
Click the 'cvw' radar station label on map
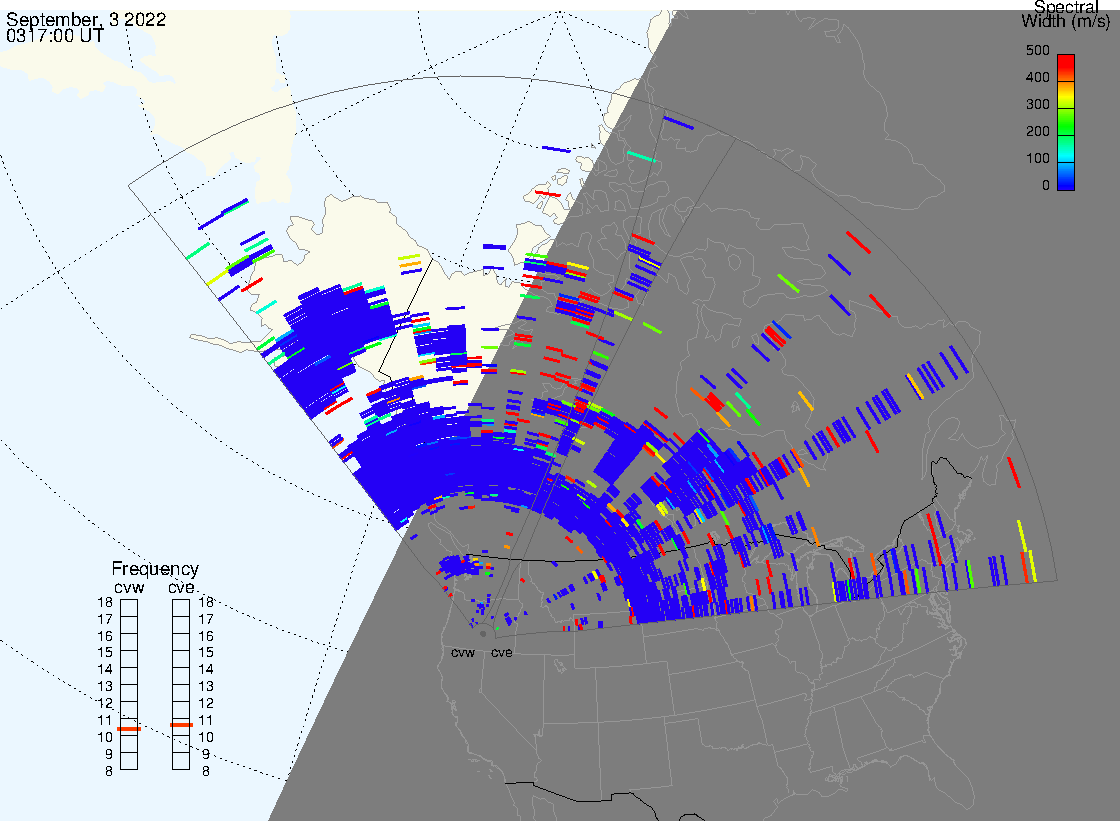(x=463, y=653)
